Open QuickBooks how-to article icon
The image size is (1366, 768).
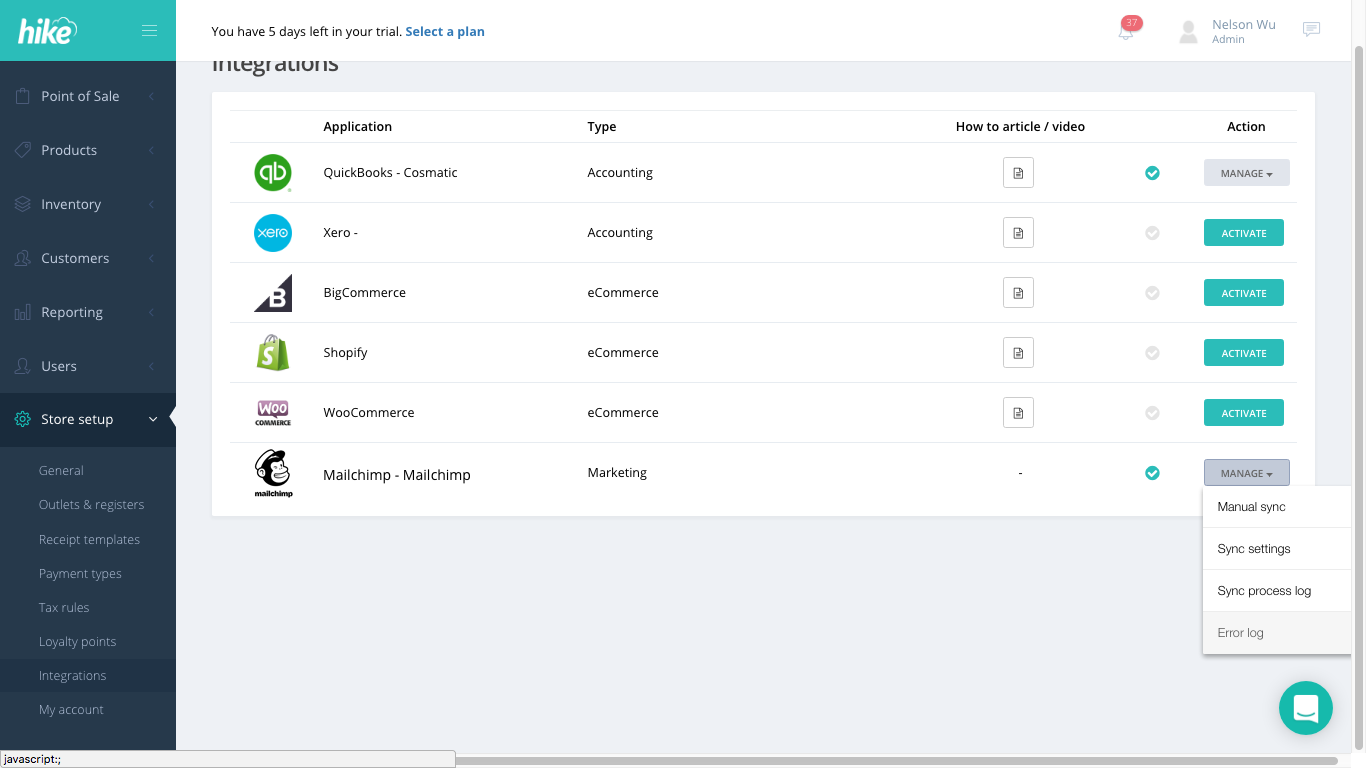click(1018, 173)
